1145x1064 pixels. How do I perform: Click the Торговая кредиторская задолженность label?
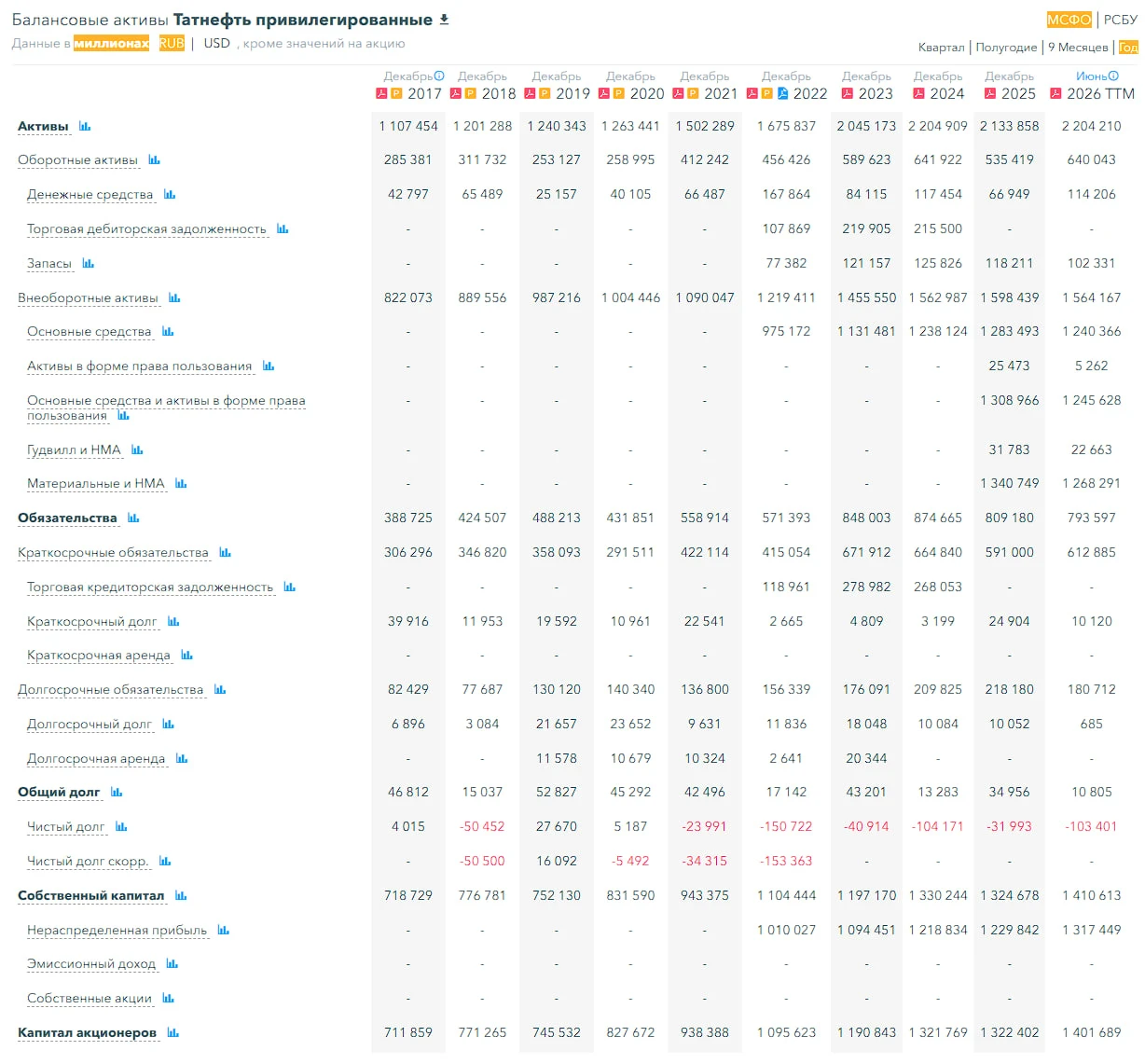pyautogui.click(x=150, y=587)
